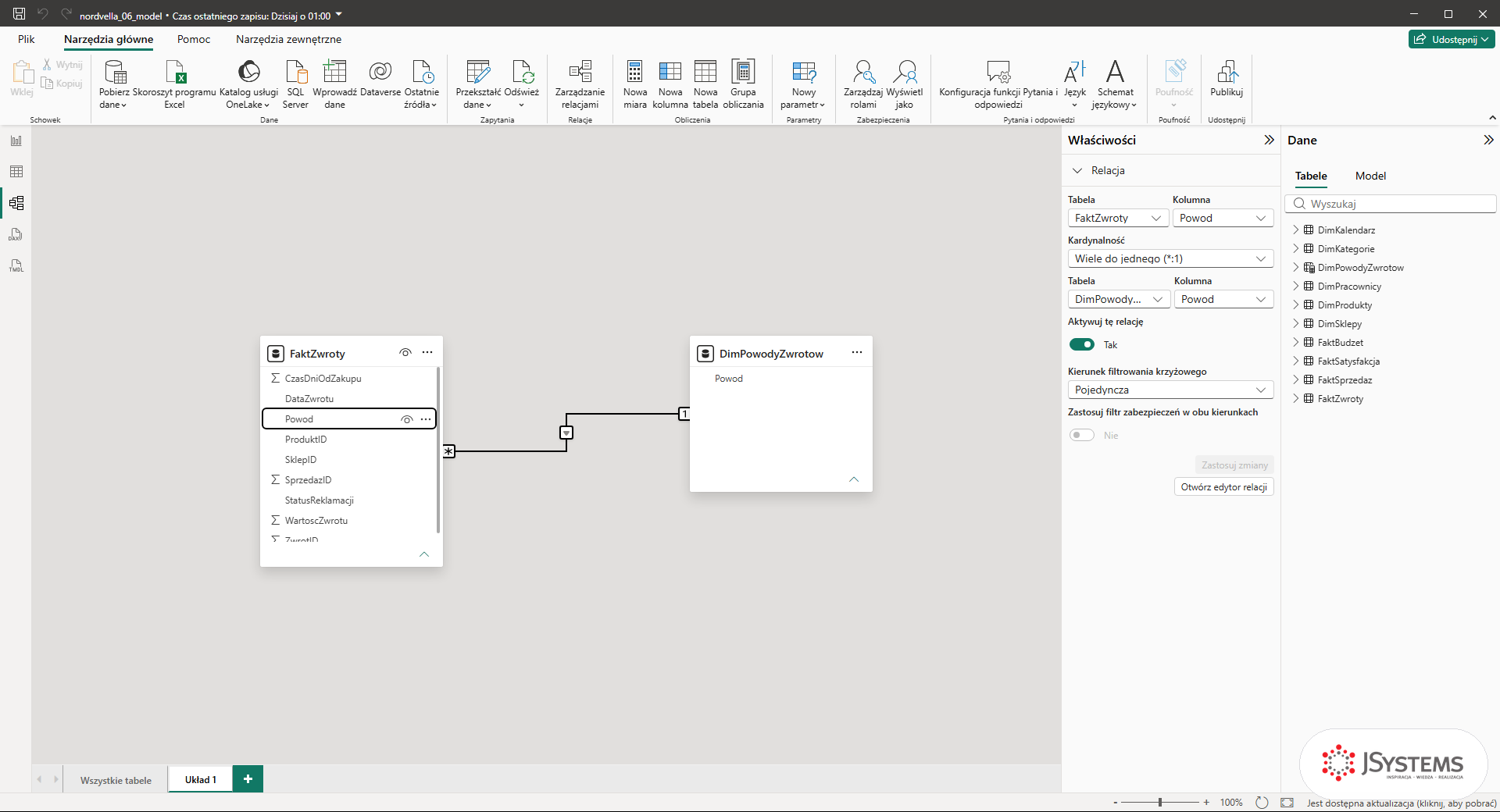Collapse the Relacja section
The image size is (1500, 812).
(1077, 170)
